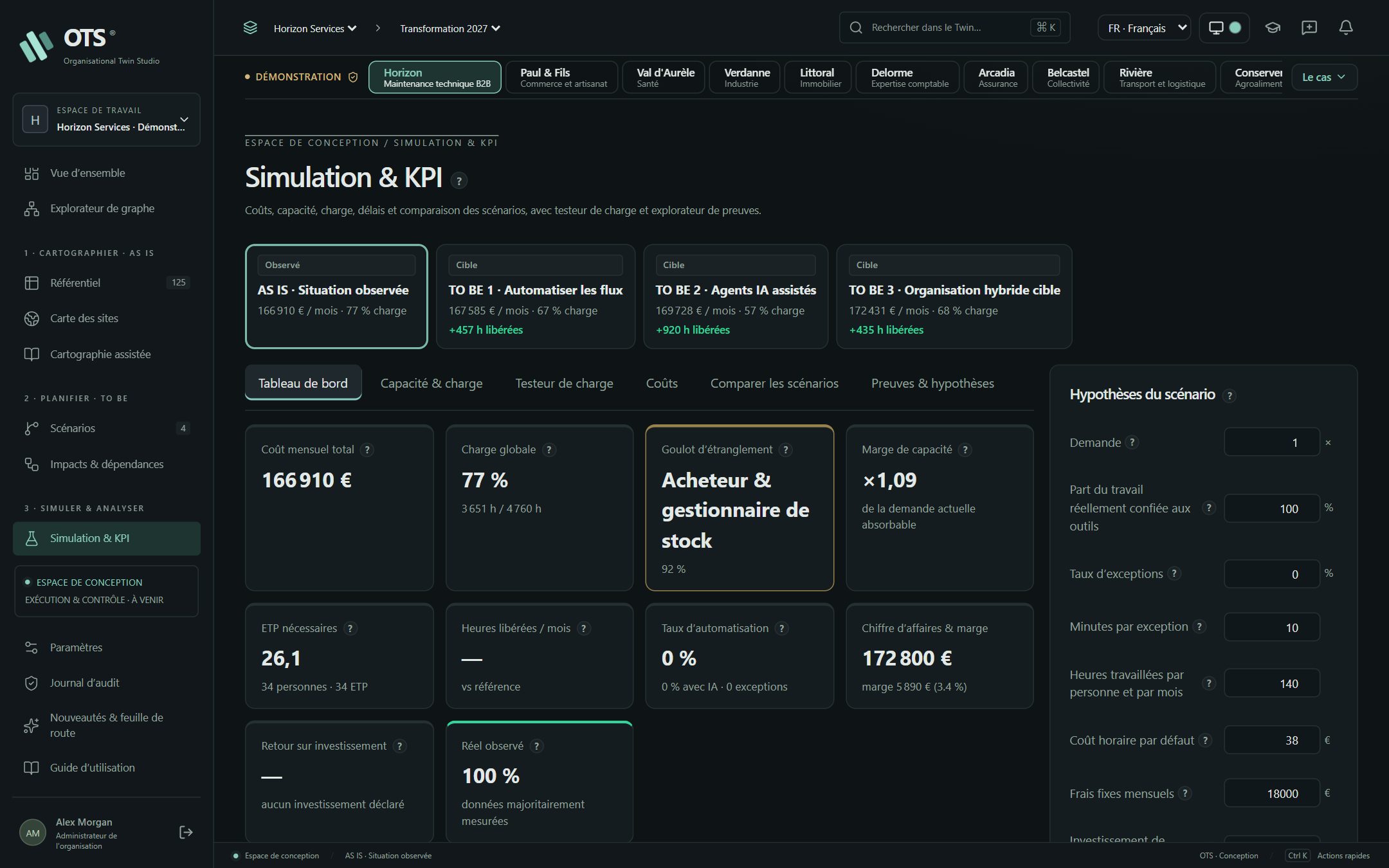This screenshot has width=1389, height=868.
Task: Show help for Marge de capacité
Action: tap(965, 450)
